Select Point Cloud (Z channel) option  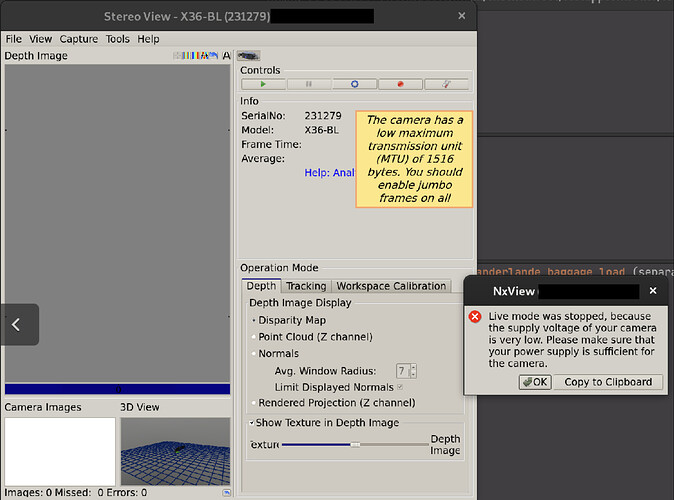click(253, 337)
